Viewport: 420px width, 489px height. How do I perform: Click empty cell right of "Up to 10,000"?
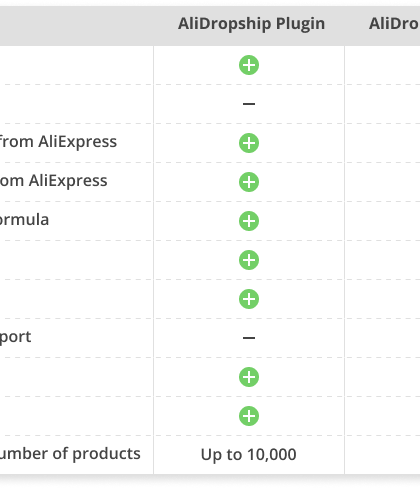pos(383,455)
